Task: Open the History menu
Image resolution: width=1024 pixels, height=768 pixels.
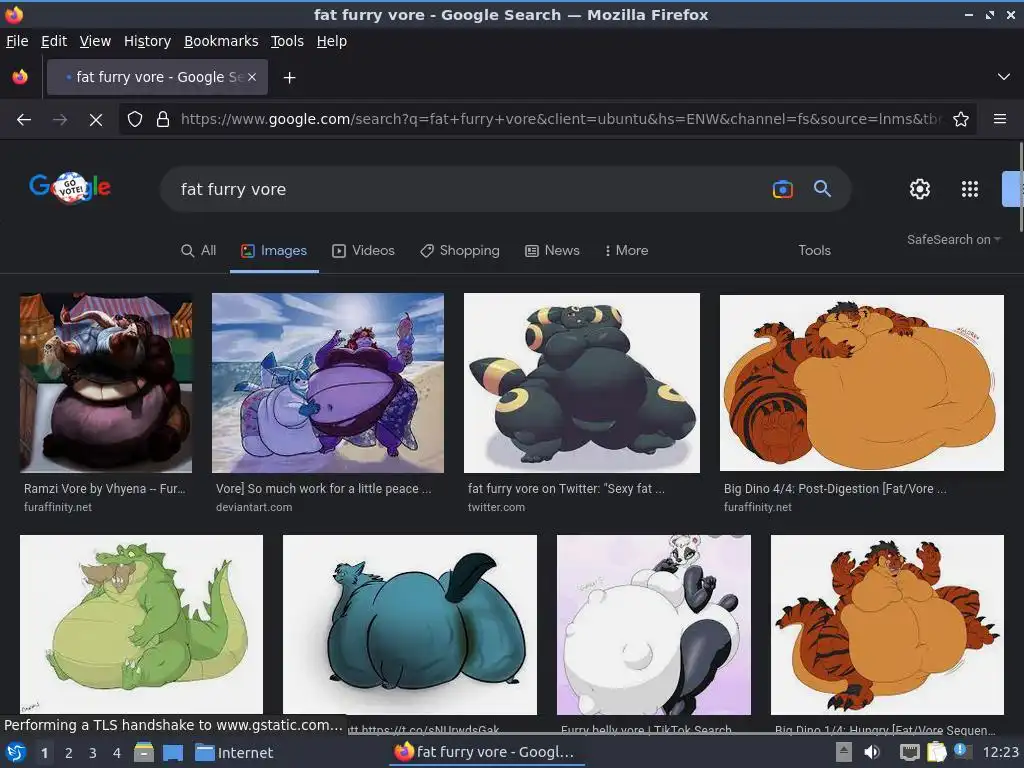Action: pyautogui.click(x=147, y=41)
